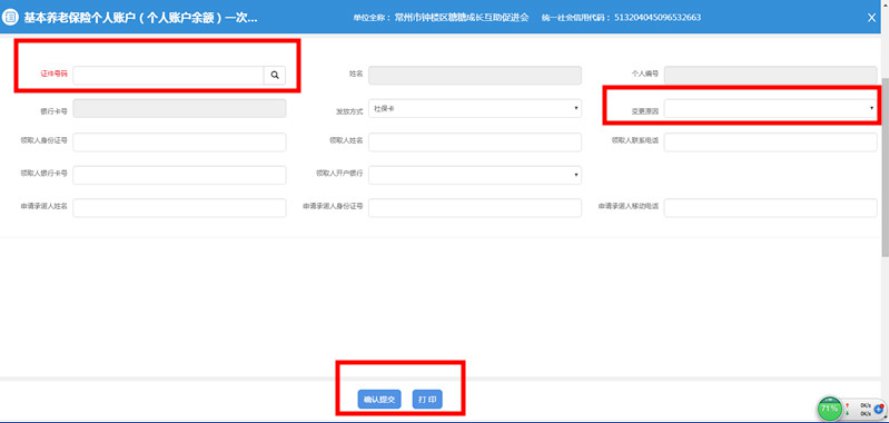
Task: Click the search magnifier beside 证件号码
Action: (275, 75)
